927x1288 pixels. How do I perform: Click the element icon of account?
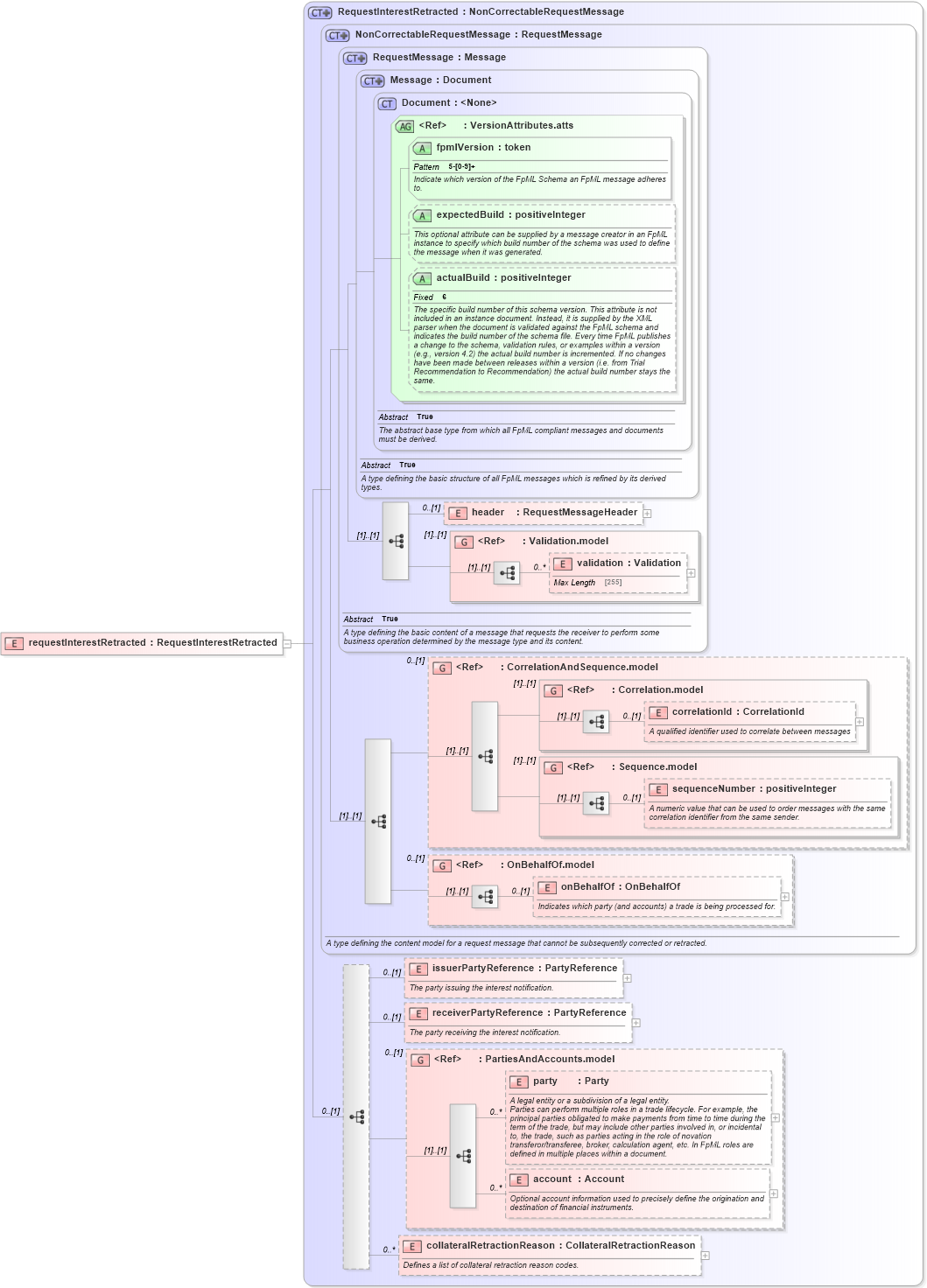click(519, 1179)
